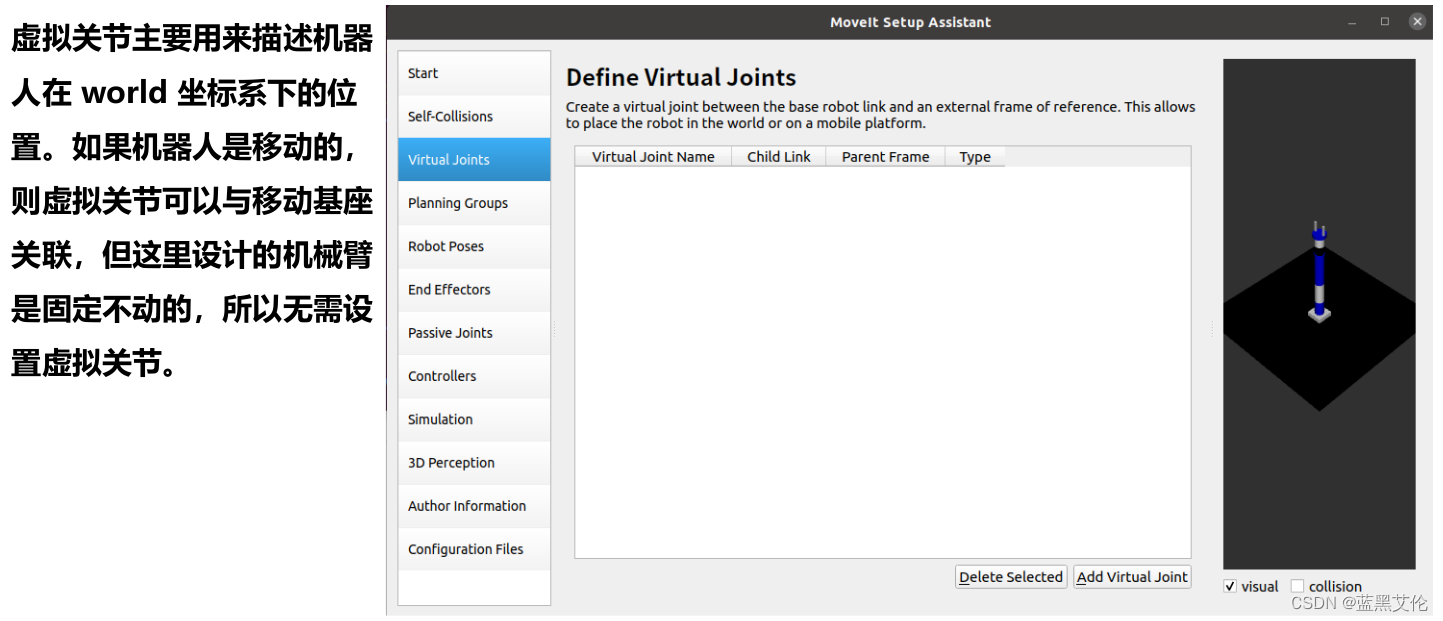Switch to Simulation section
Viewport: 1443px width, 621px height.
474,419
